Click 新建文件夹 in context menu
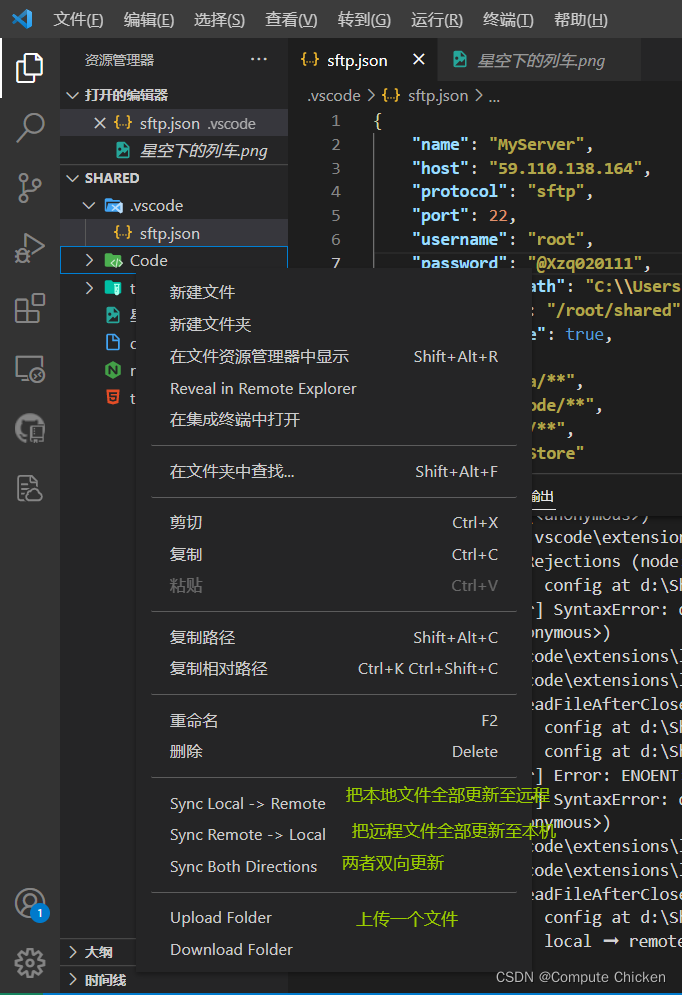Image resolution: width=682 pixels, height=995 pixels. pyautogui.click(x=210, y=324)
